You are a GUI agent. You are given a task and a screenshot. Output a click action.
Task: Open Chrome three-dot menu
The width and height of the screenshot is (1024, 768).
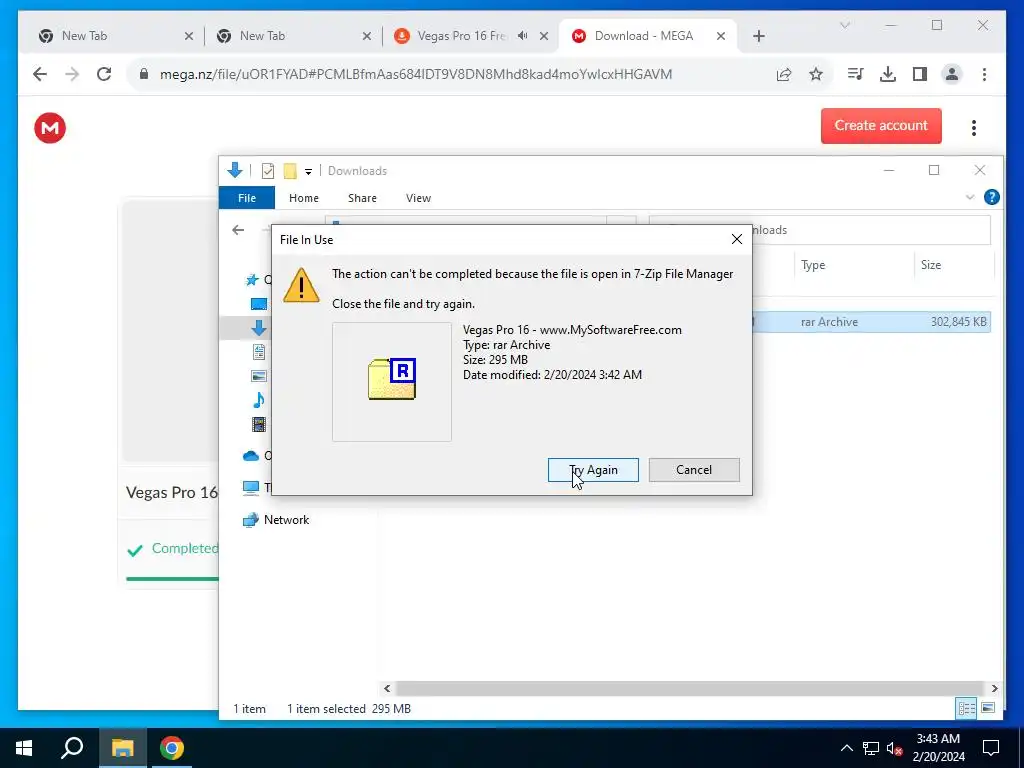[984, 74]
